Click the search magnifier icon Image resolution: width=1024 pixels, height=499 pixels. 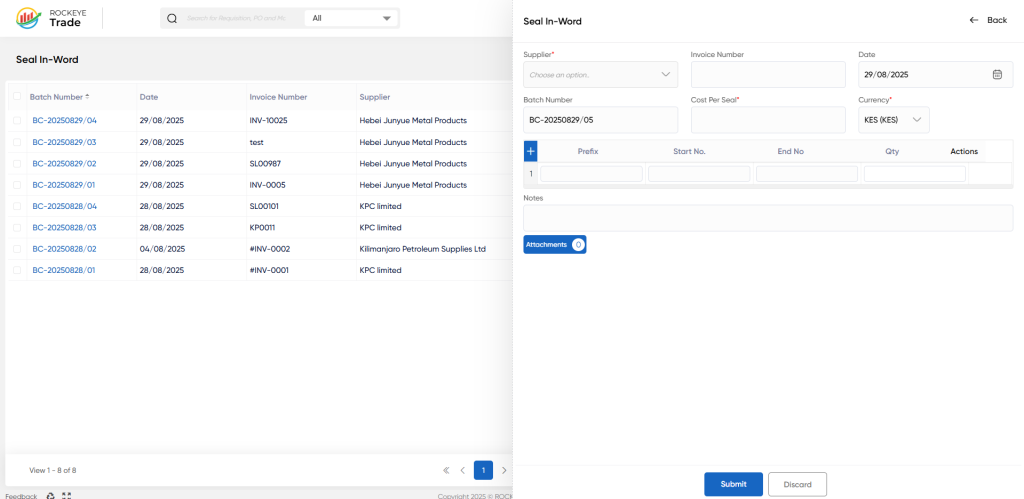172,18
